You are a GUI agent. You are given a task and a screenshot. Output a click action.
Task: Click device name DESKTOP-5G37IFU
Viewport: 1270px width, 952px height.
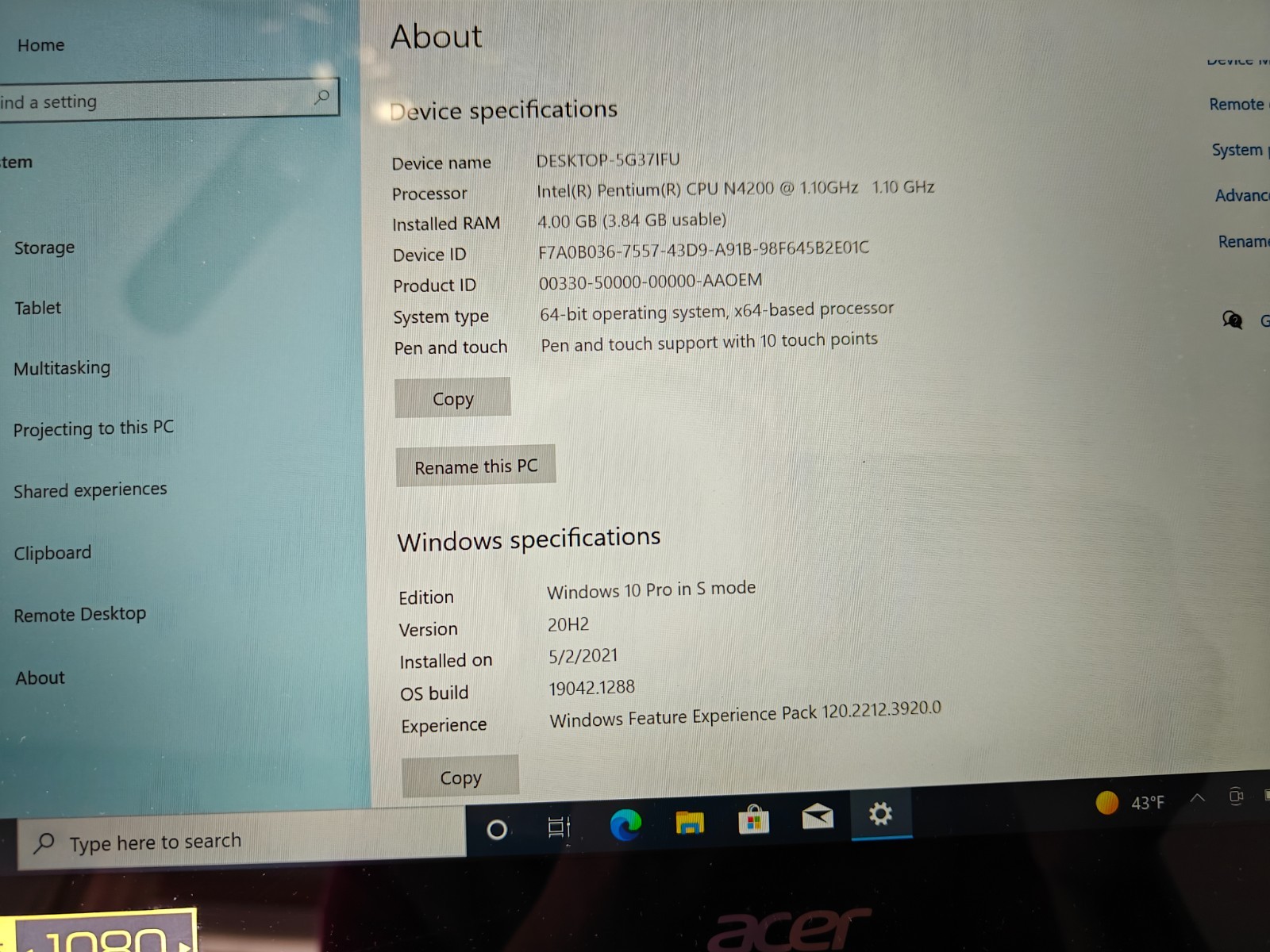coord(608,159)
